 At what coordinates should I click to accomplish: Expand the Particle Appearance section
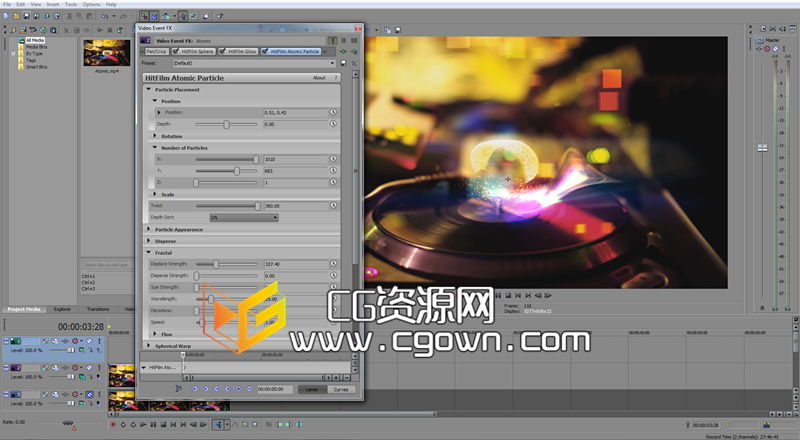click(149, 230)
